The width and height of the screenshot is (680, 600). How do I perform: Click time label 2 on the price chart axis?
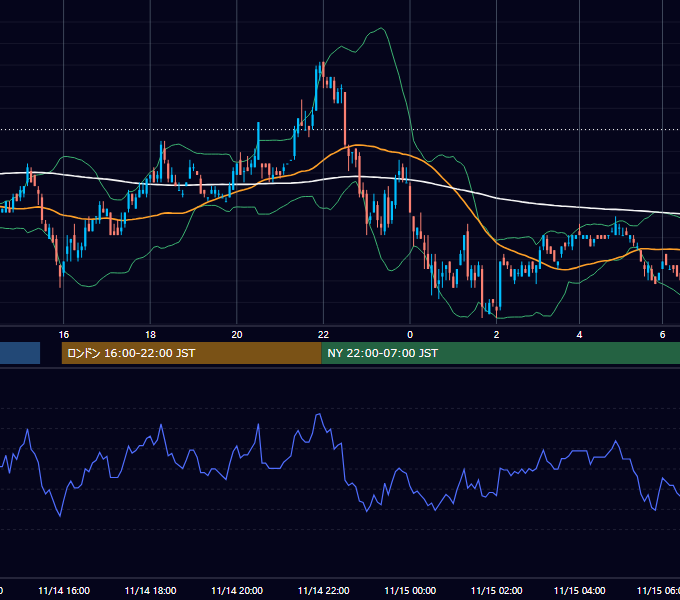(497, 335)
